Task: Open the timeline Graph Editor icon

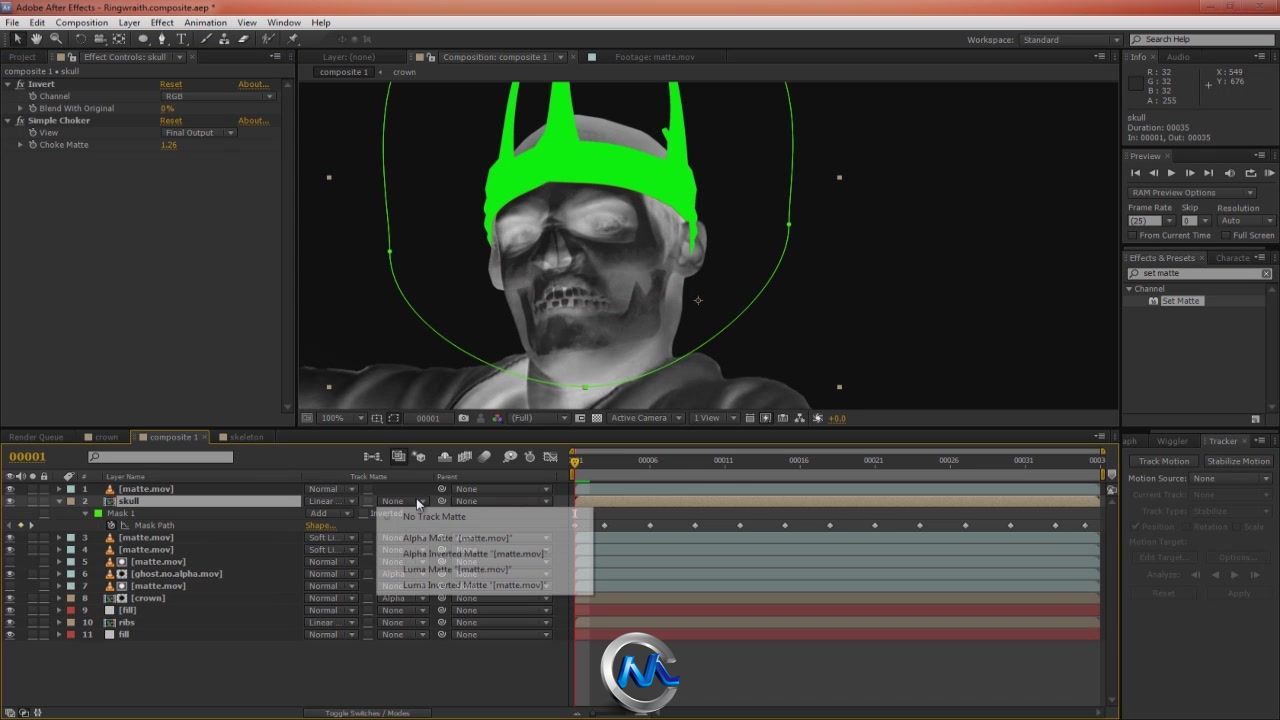Action: (x=550, y=457)
